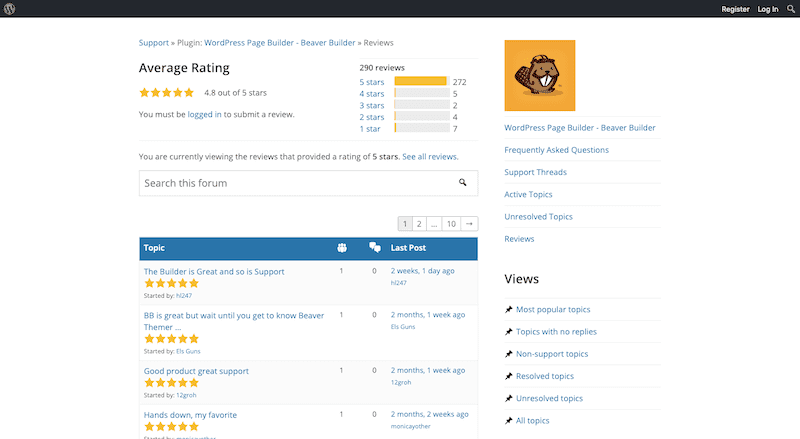Click Register in the top bar
The height and width of the screenshot is (439, 800).
735,9
